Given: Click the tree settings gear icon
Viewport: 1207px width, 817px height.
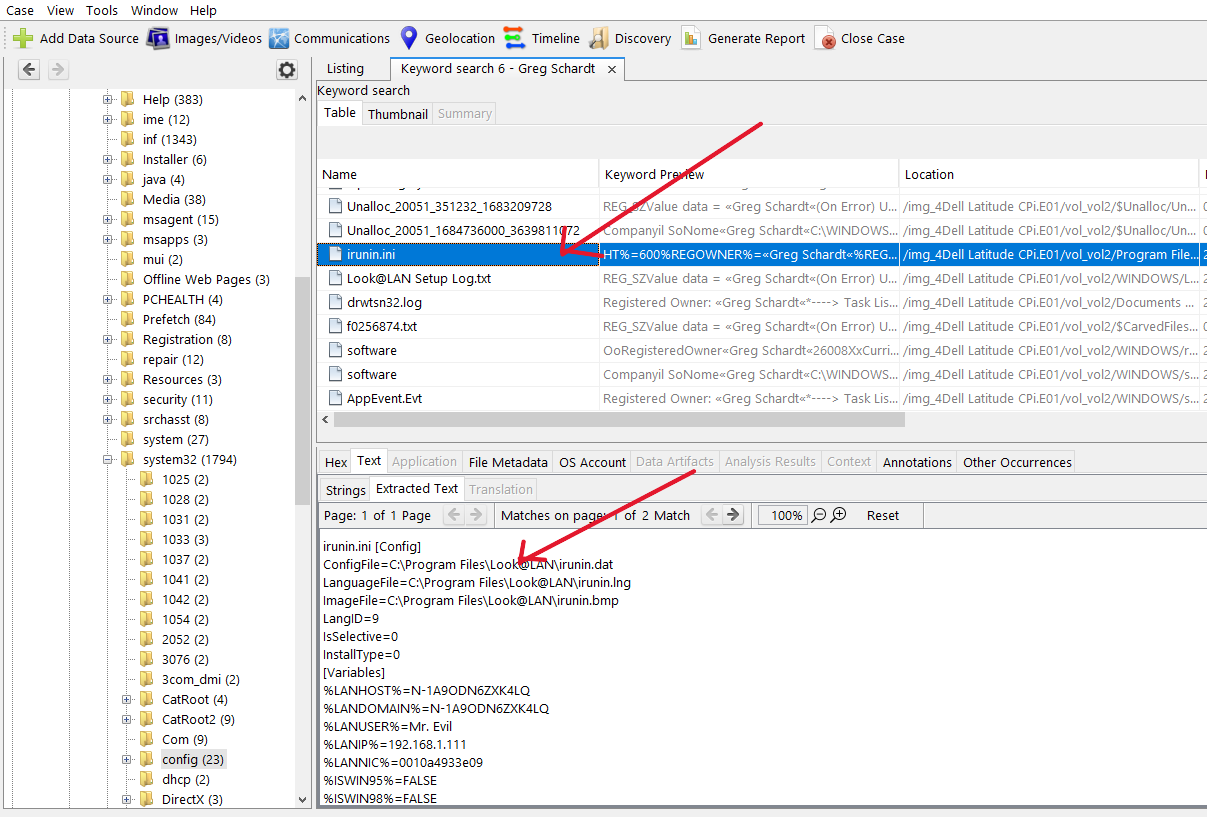Looking at the screenshot, I should tap(287, 70).
